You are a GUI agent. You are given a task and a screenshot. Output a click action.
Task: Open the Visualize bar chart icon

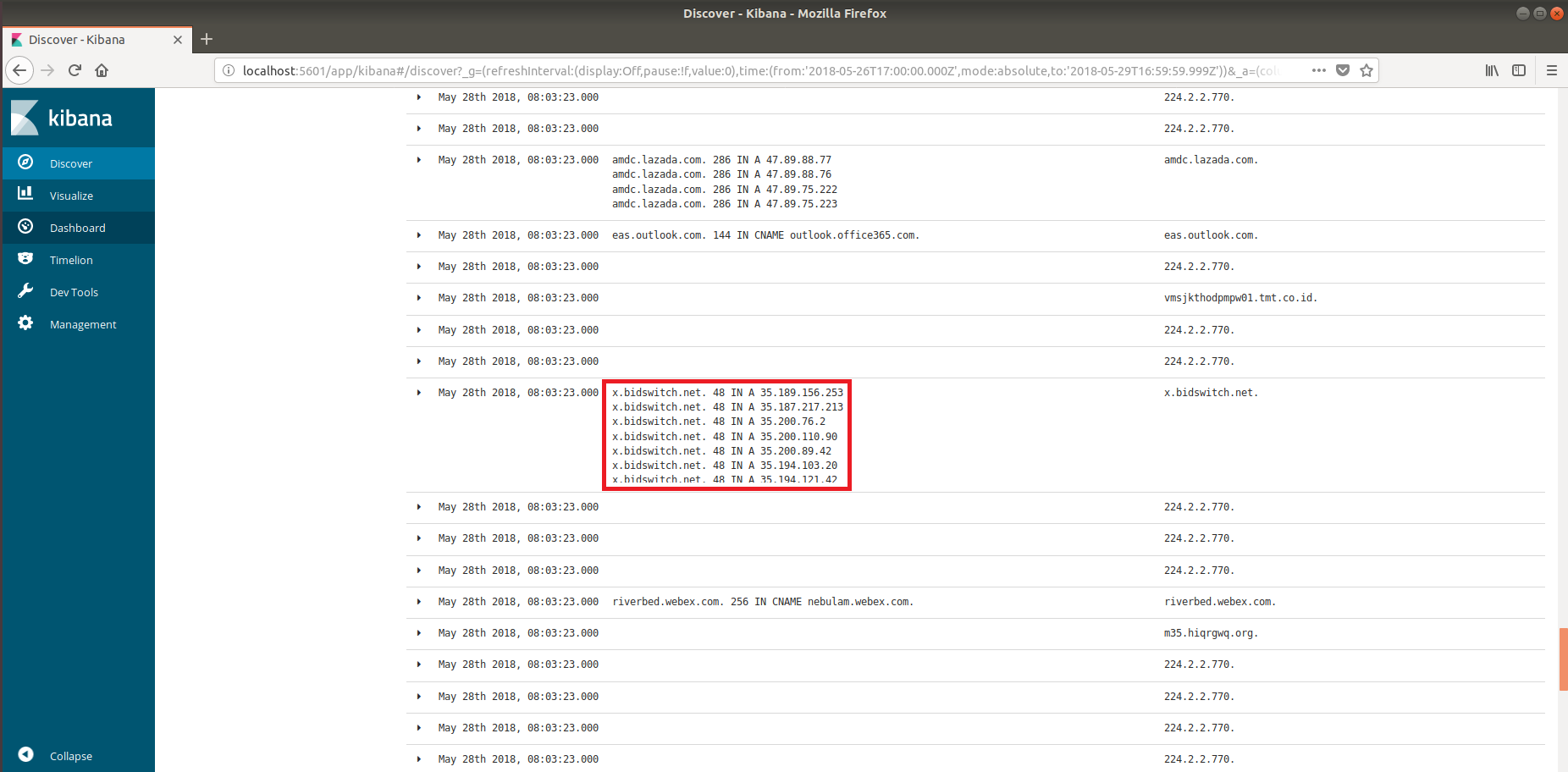[x=25, y=194]
